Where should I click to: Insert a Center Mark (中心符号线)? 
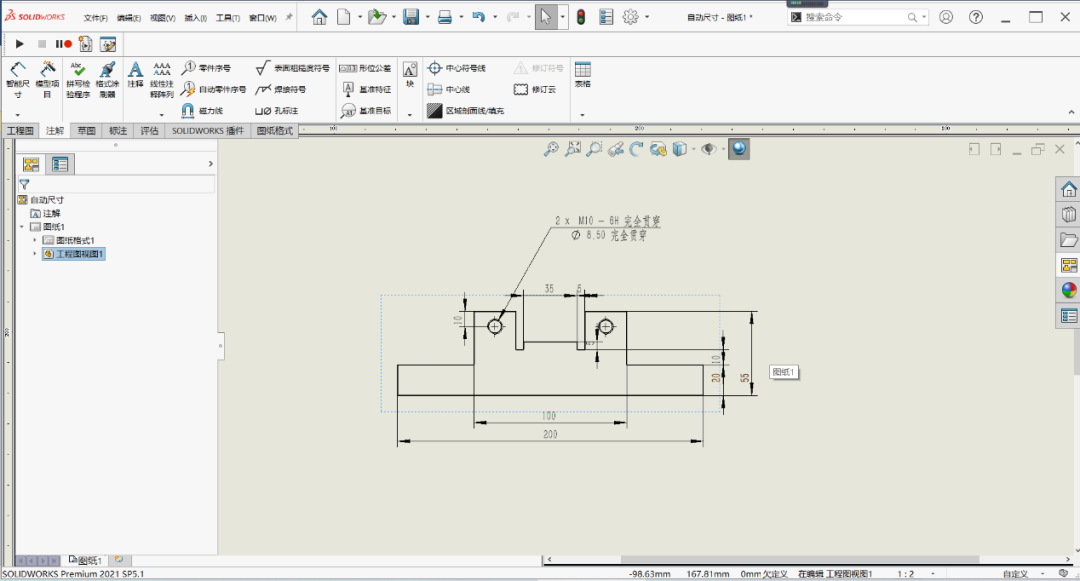click(x=456, y=67)
